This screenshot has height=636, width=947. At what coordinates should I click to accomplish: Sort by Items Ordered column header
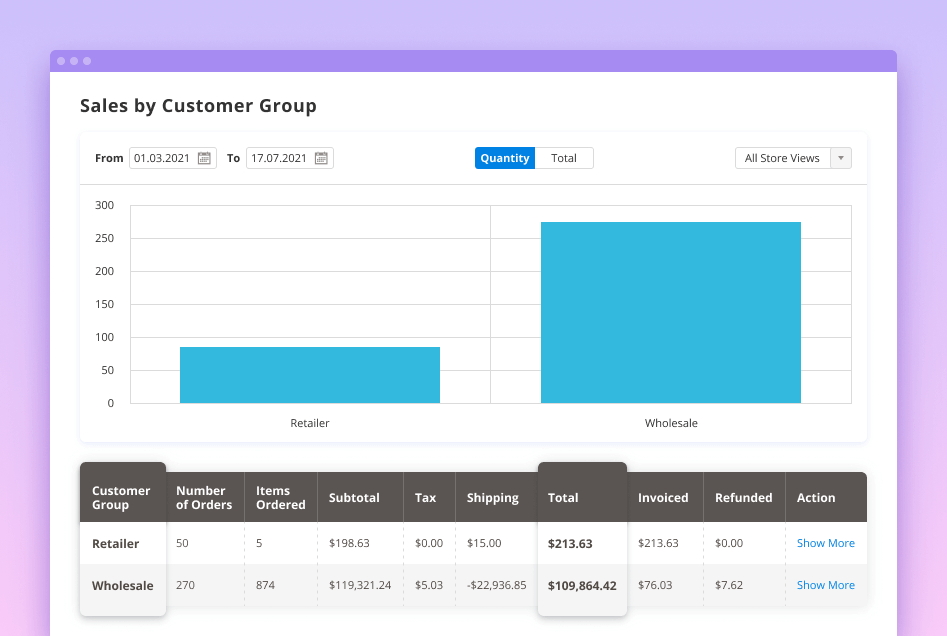pyautogui.click(x=280, y=498)
